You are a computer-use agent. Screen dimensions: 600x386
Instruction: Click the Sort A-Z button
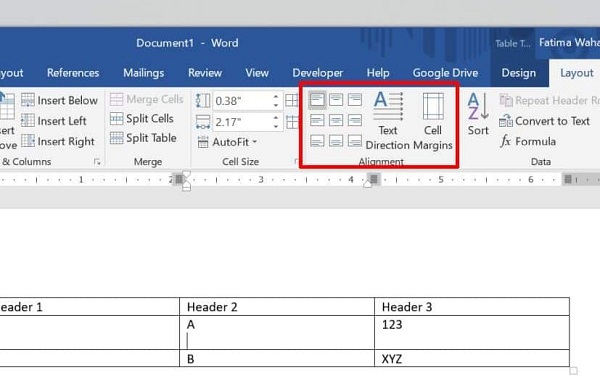click(x=478, y=114)
